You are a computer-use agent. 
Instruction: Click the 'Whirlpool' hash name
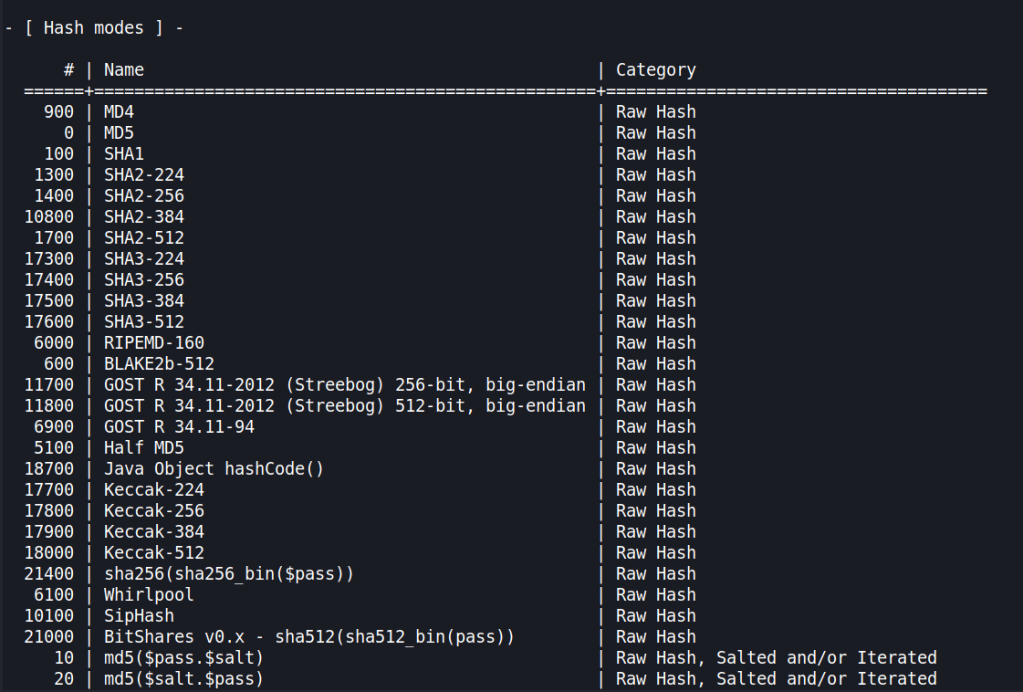pyautogui.click(x=149, y=595)
